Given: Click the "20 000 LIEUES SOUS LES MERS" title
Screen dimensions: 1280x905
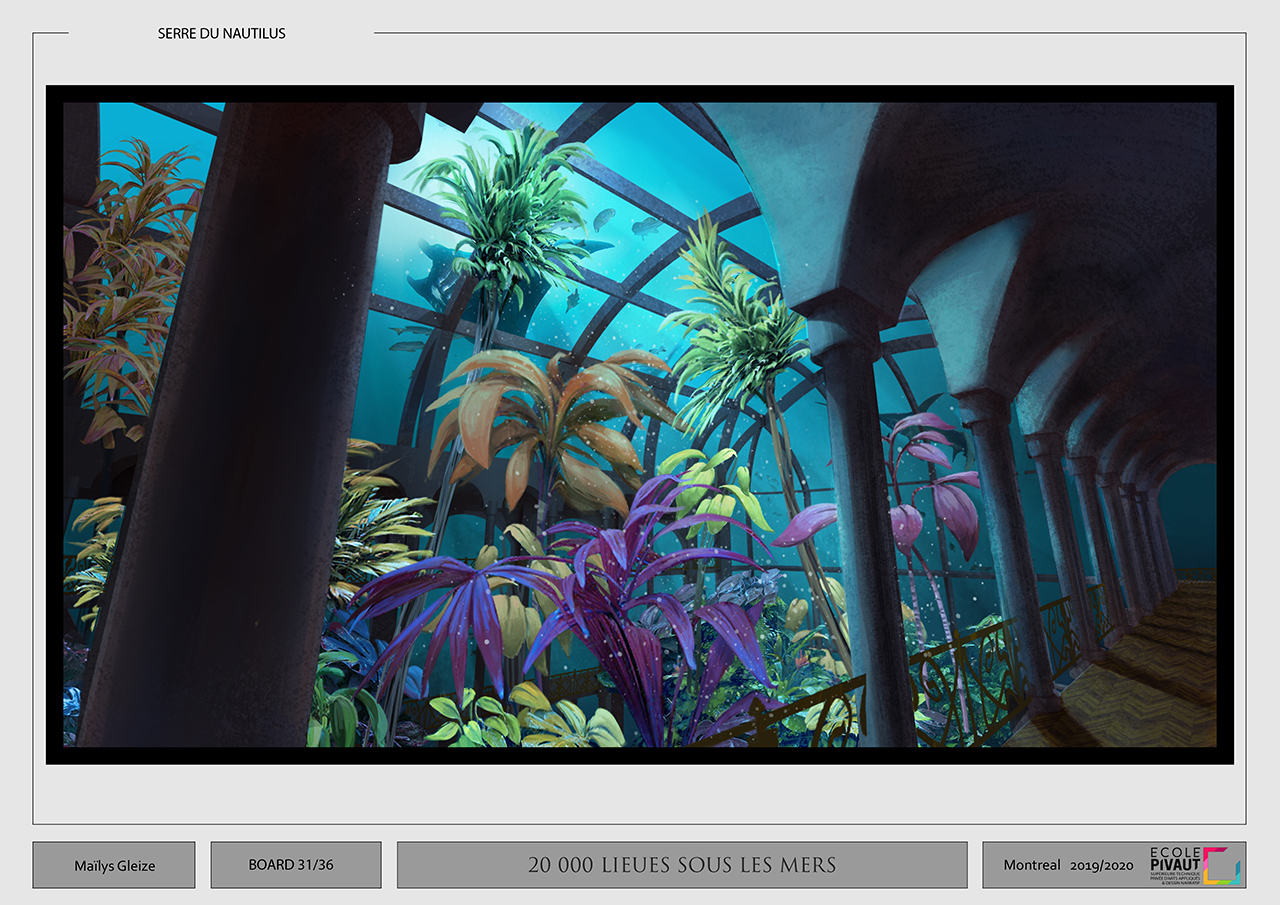Looking at the screenshot, I should click(682, 865).
